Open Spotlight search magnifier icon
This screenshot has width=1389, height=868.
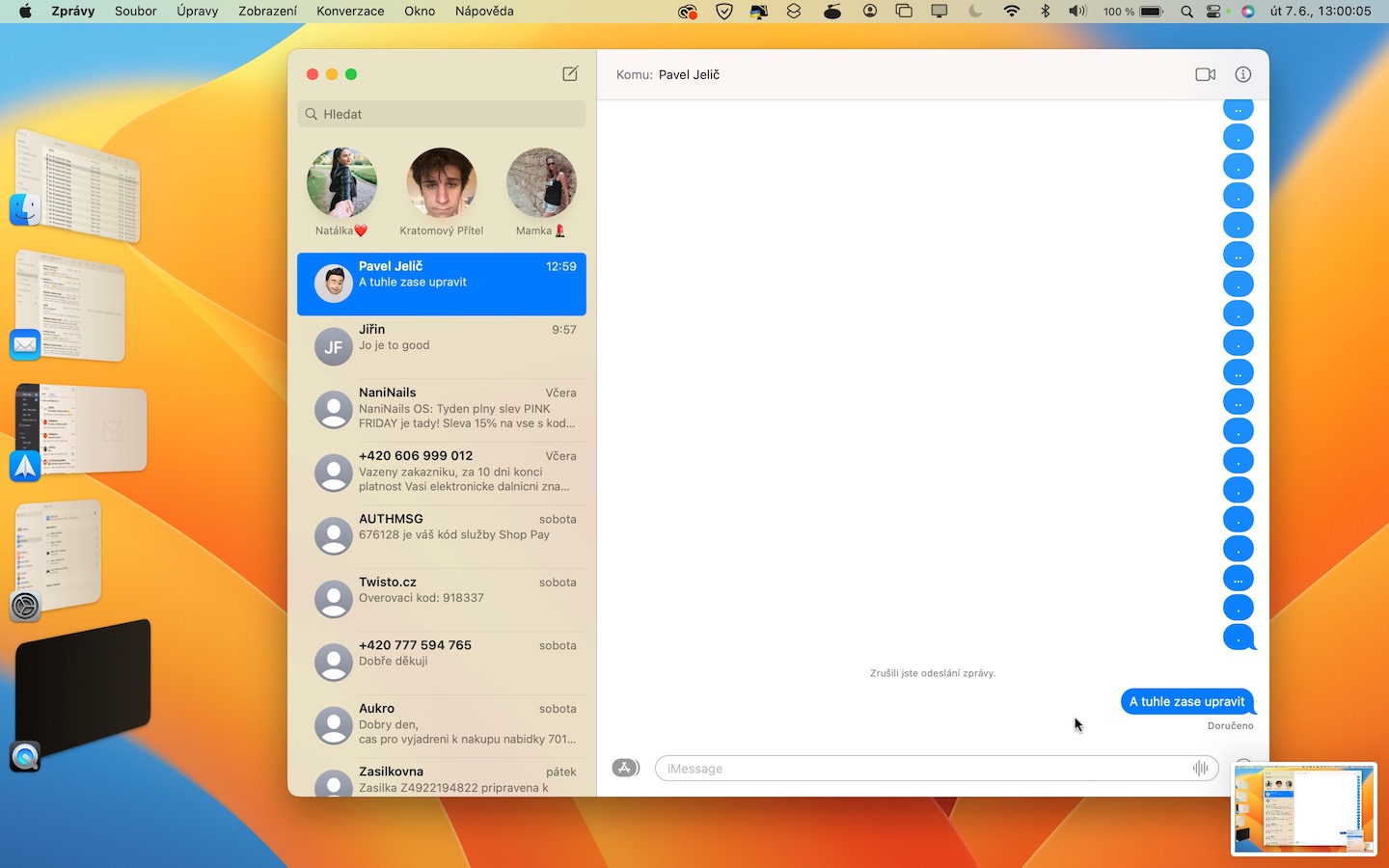(1186, 12)
